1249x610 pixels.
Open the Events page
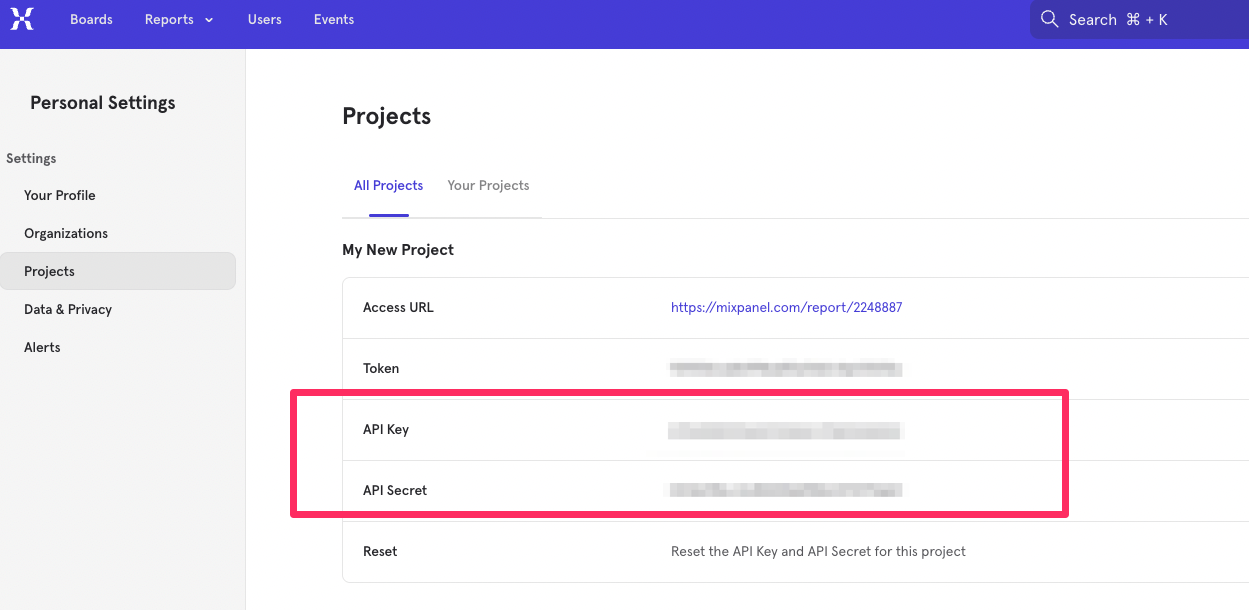[x=334, y=19]
